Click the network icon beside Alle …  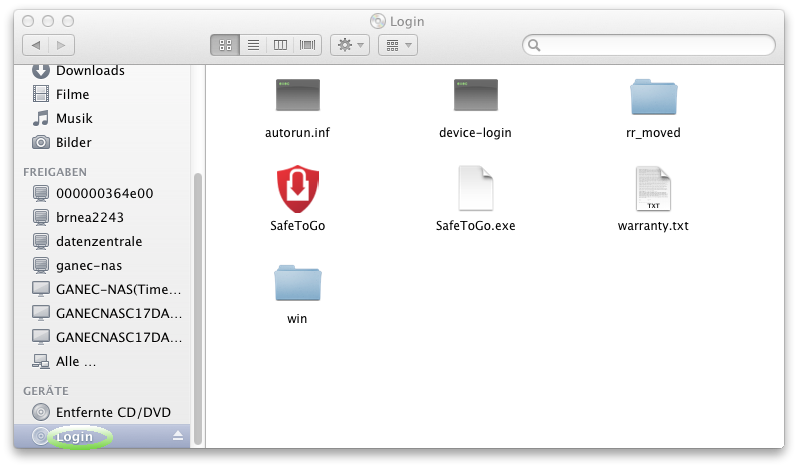point(41,362)
